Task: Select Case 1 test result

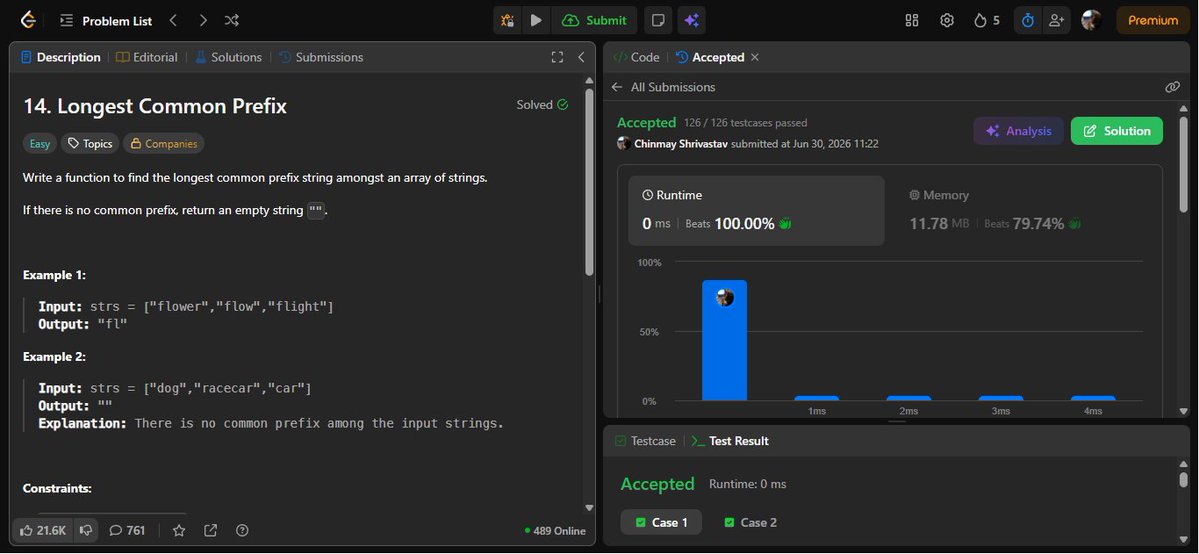Action: (661, 523)
